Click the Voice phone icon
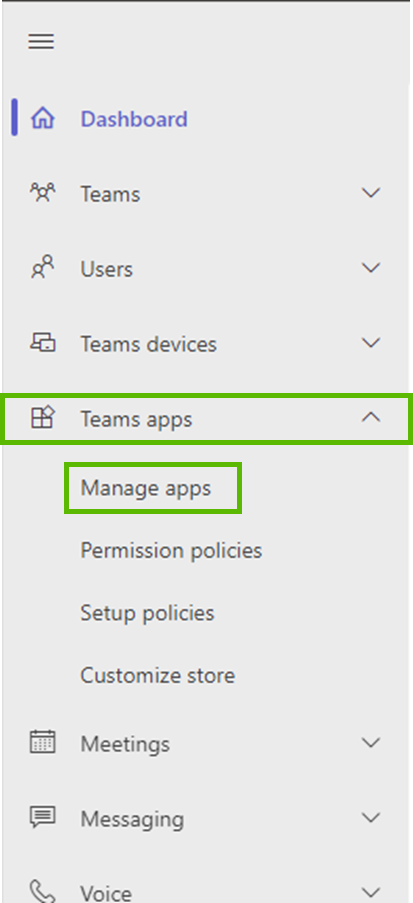 click(43, 891)
